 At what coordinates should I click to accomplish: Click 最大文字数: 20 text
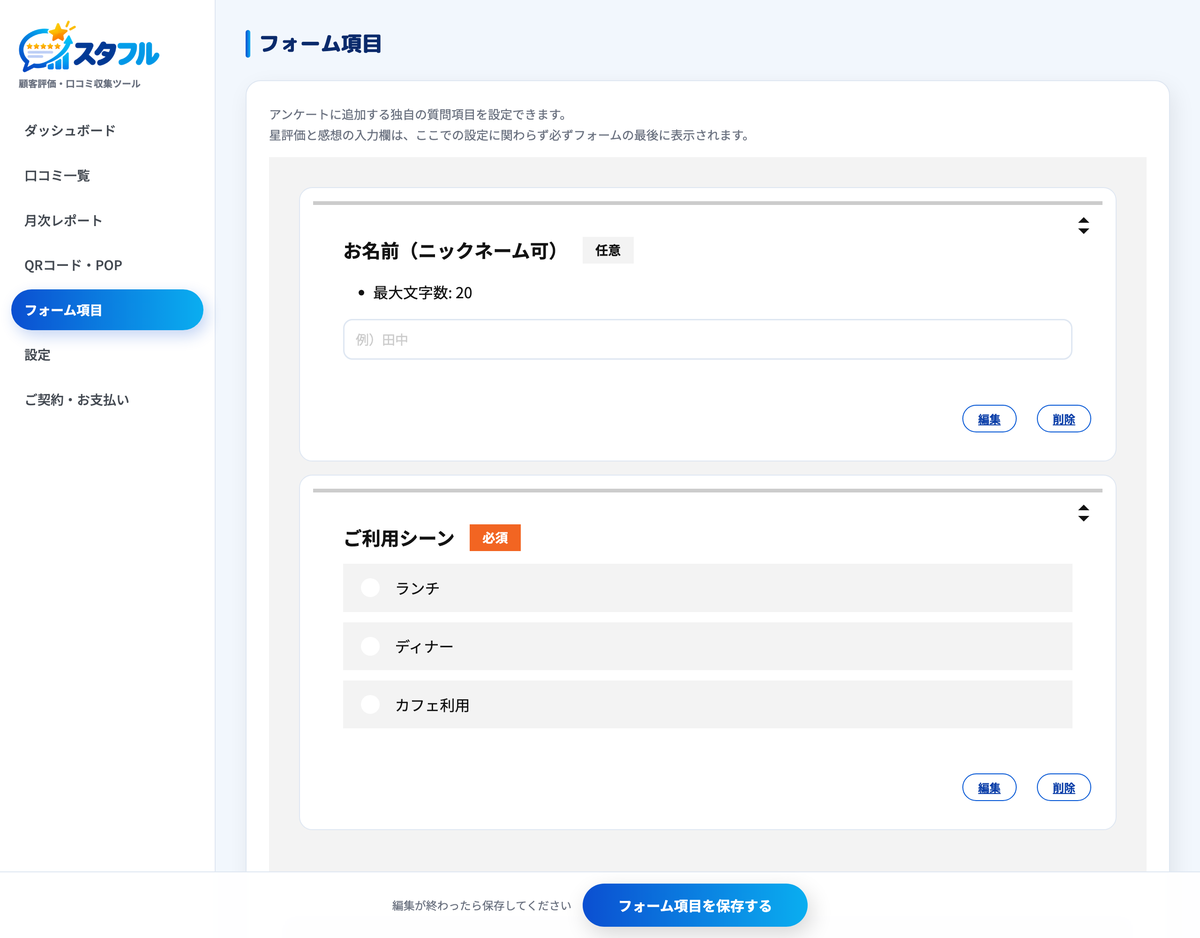click(x=423, y=293)
